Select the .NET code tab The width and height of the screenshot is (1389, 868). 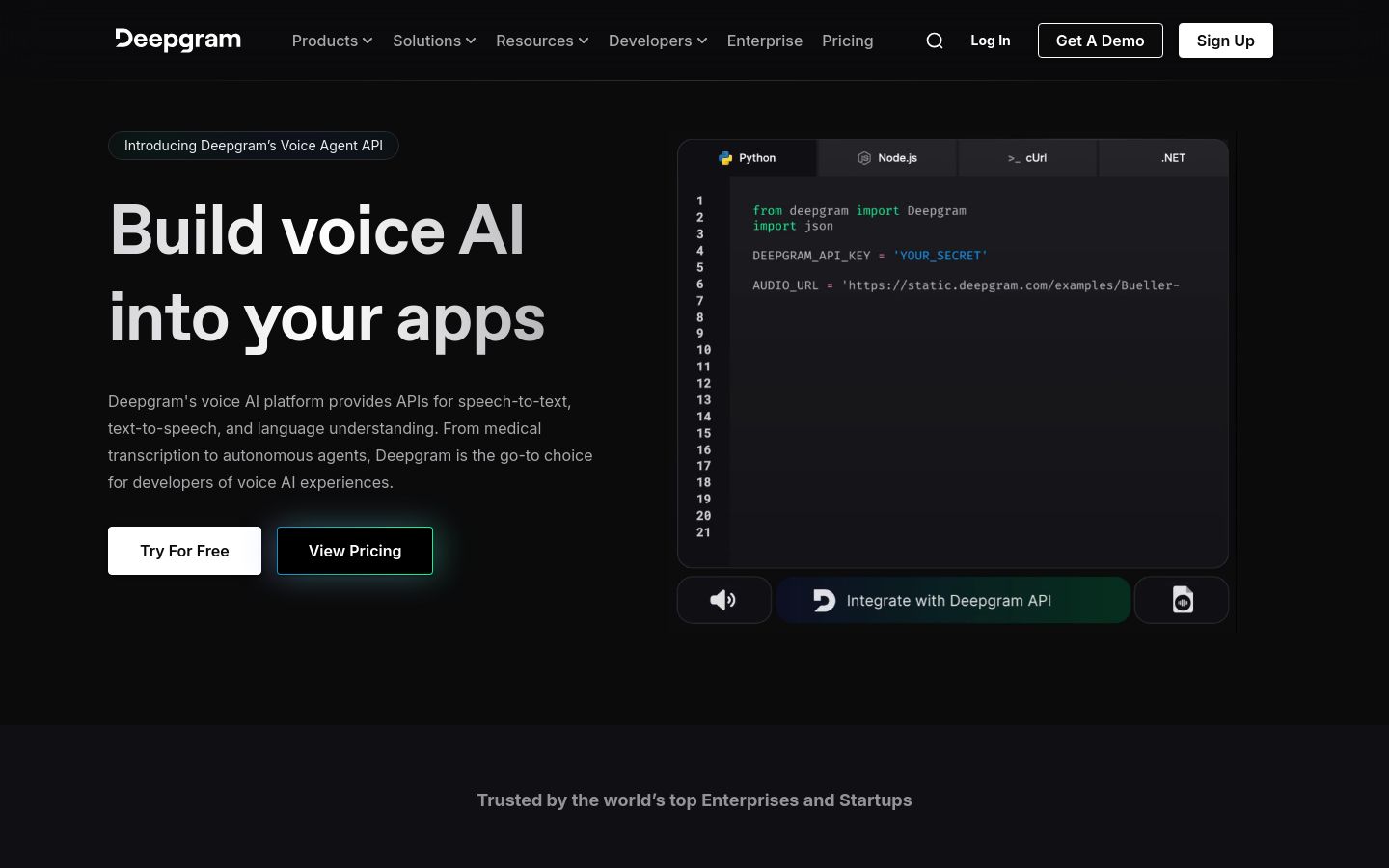coord(1163,158)
